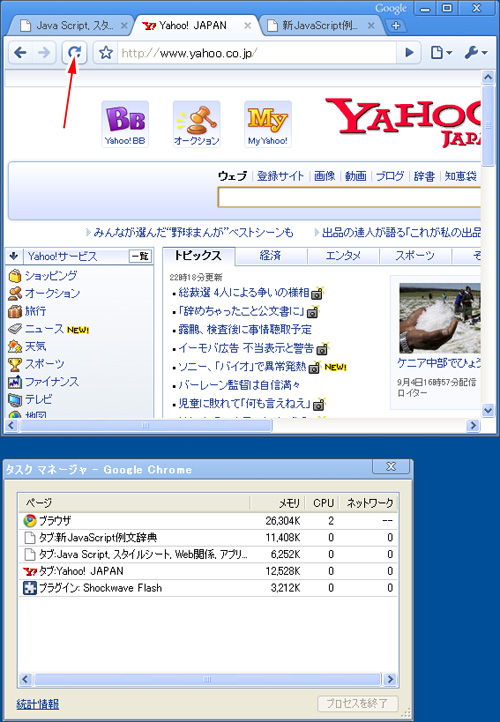The width and height of the screenshot is (500, 722).
Task: Select the Yahoo! JAPAN browser tab
Action: tap(196, 26)
